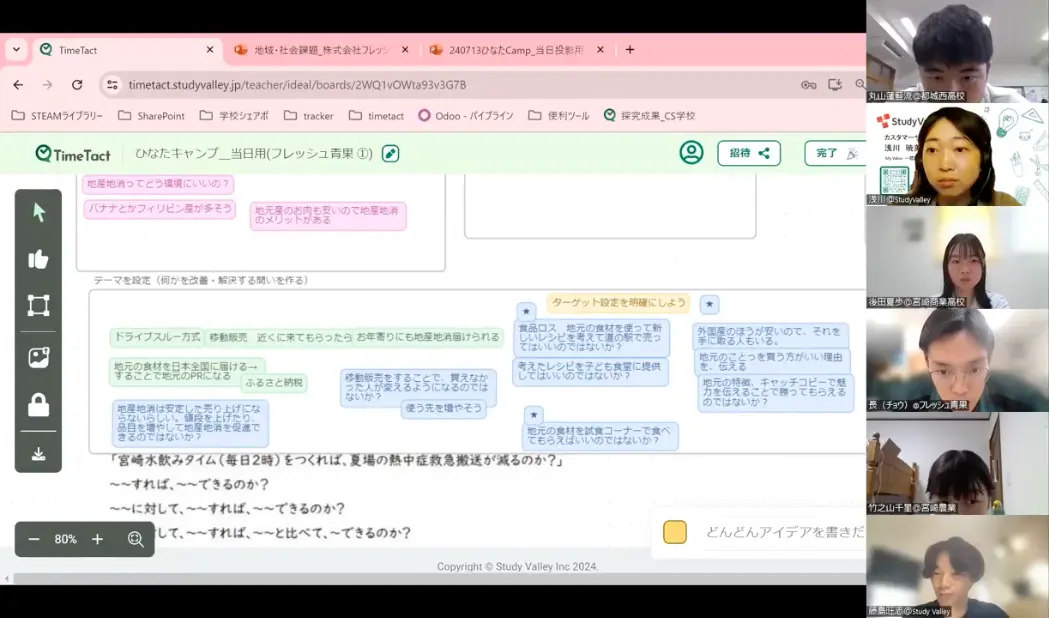1049x618 pixels.
Task: Click the download board icon
Action: pyautogui.click(x=39, y=454)
